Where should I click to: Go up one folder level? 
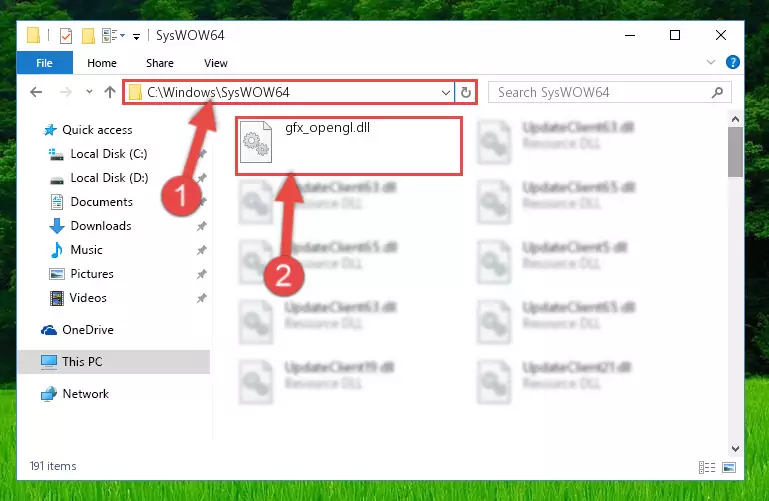click(110, 92)
